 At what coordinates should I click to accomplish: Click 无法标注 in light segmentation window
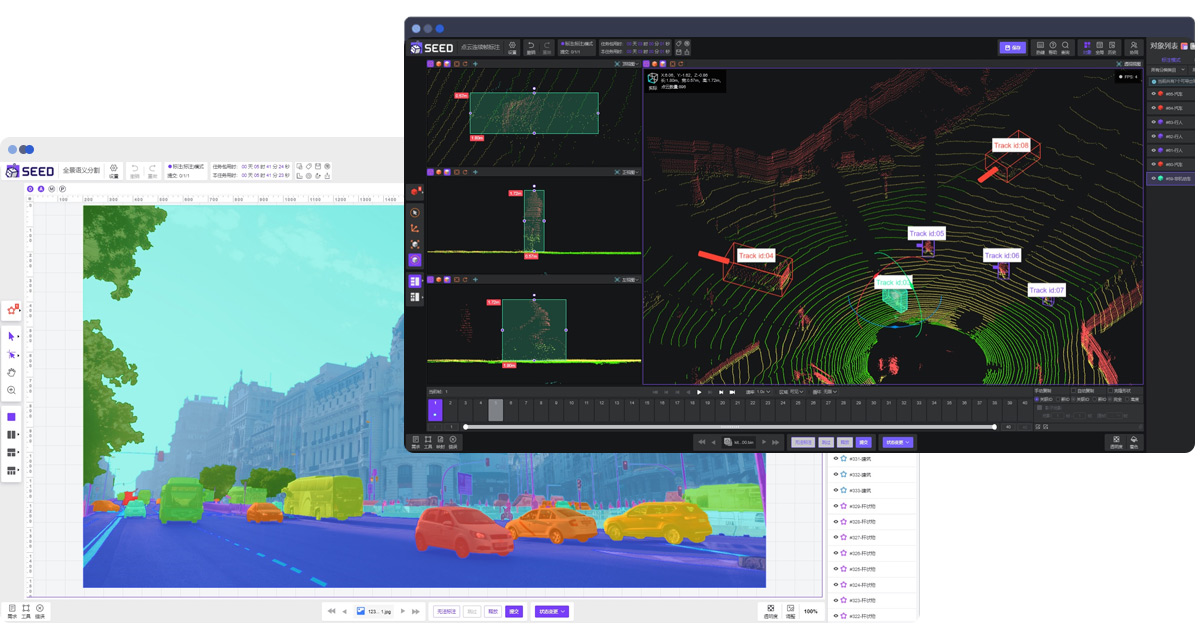pos(446,611)
